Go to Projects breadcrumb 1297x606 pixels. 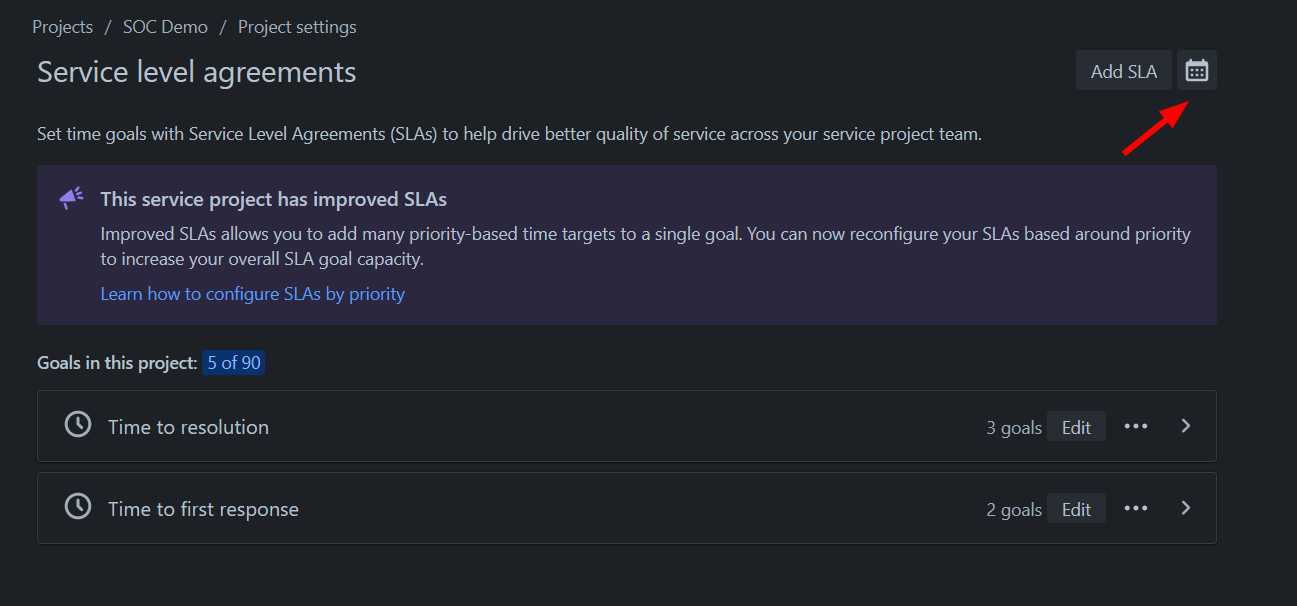[62, 27]
